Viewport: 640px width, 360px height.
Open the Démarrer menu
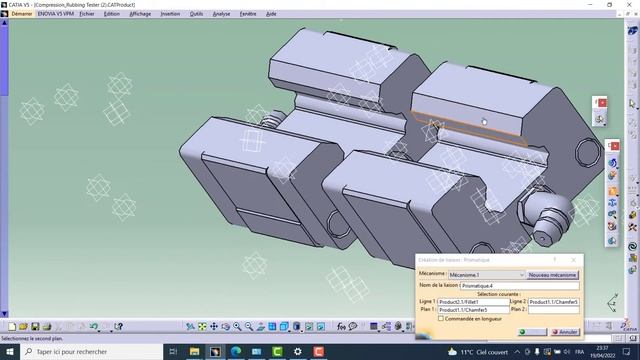[22, 14]
